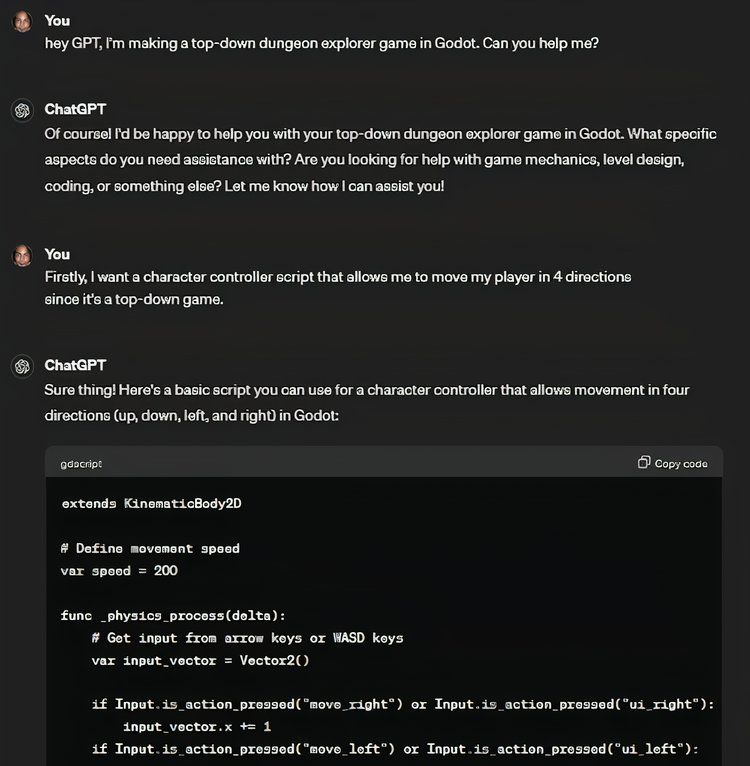Click the 'var speed = 200' code line
The width and height of the screenshot is (750, 766).
pos(119,571)
